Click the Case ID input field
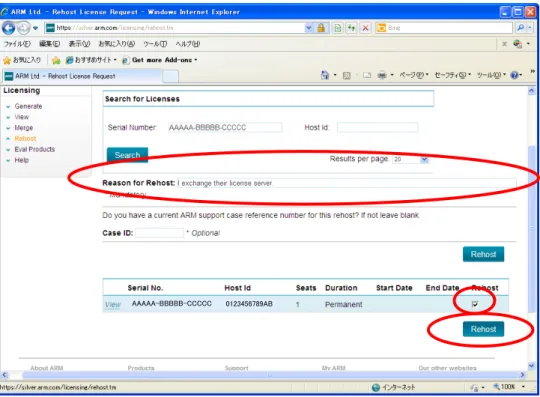This screenshot has width=540, height=397. 159,233
